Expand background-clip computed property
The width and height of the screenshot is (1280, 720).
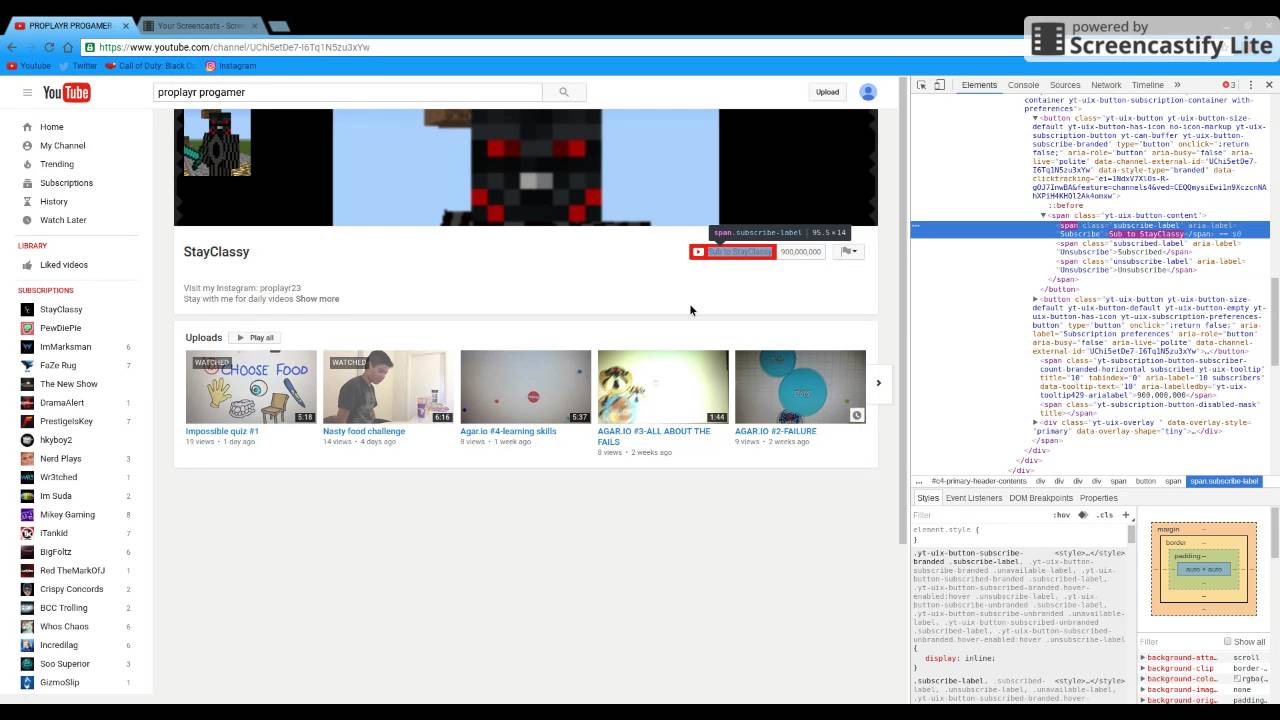(x=1143, y=668)
